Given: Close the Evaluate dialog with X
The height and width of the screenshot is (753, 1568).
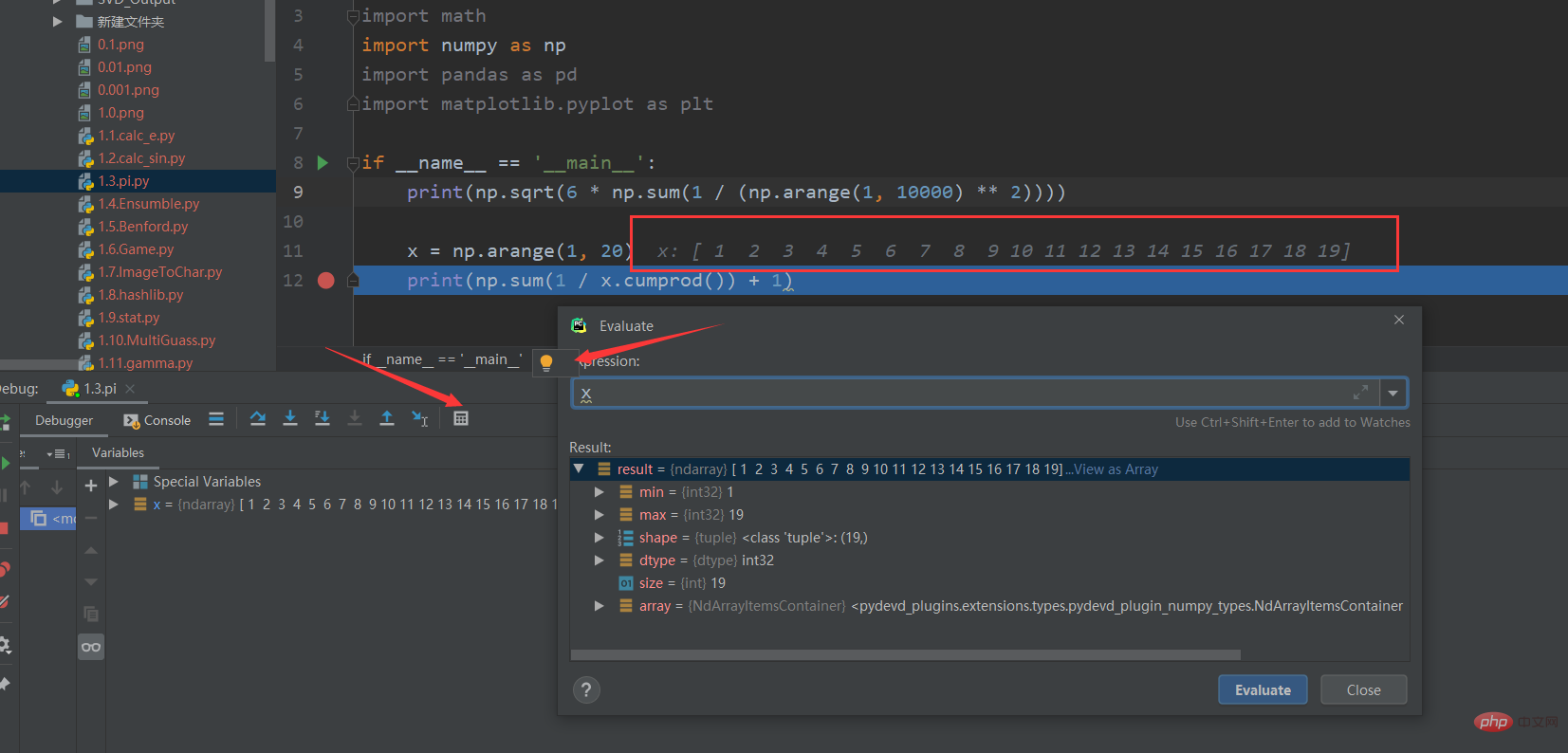Looking at the screenshot, I should [x=1399, y=320].
